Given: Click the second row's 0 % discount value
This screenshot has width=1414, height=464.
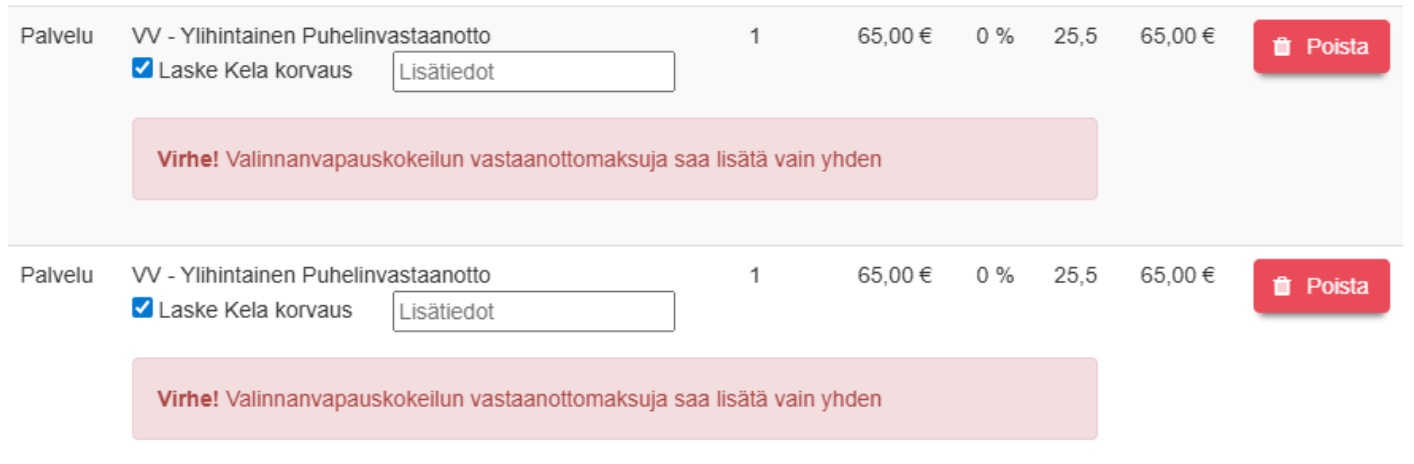Looking at the screenshot, I should (995, 275).
